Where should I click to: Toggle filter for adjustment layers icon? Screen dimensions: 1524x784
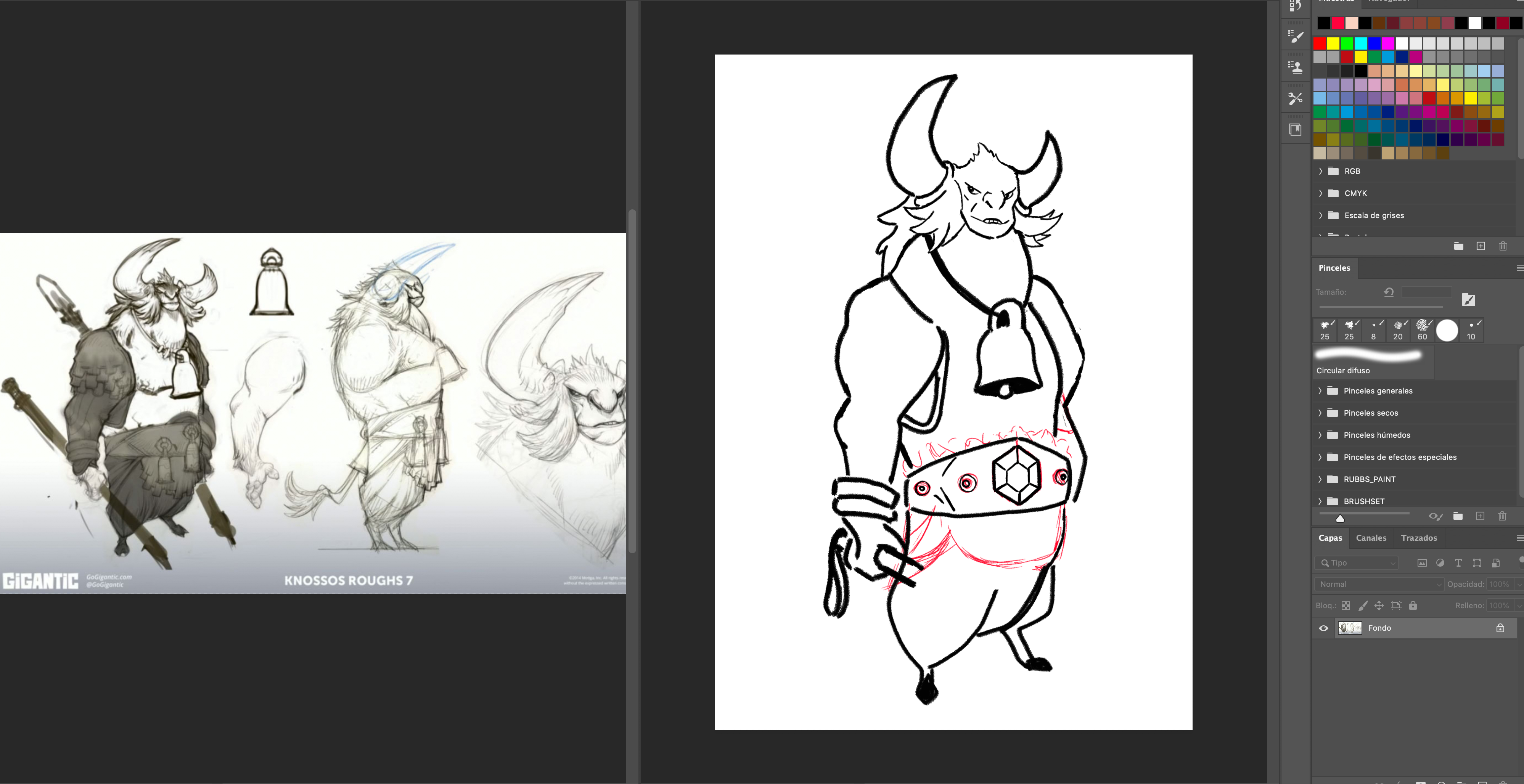point(1440,563)
